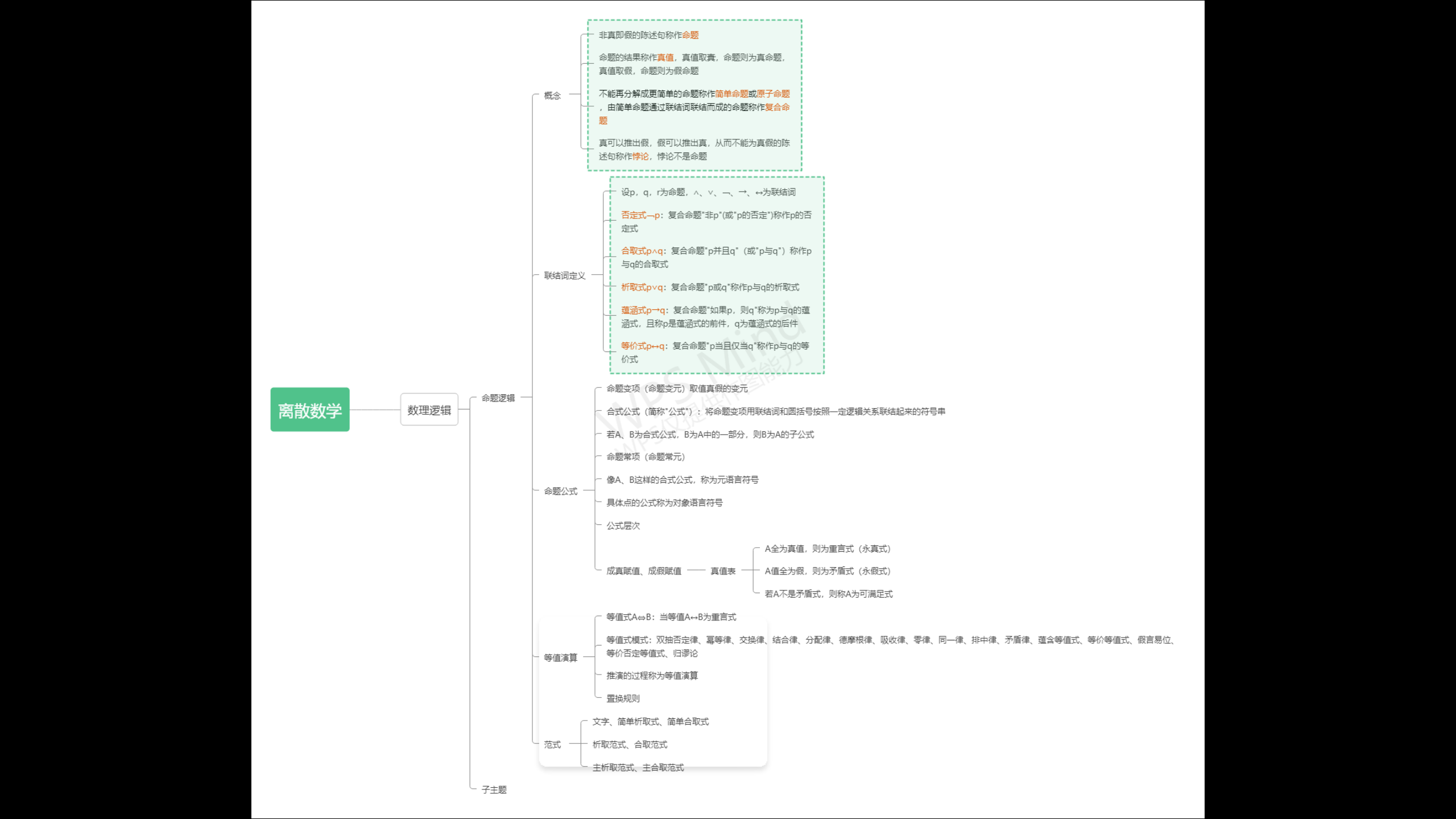Click the 命题常项（命题常元）node

[646, 457]
